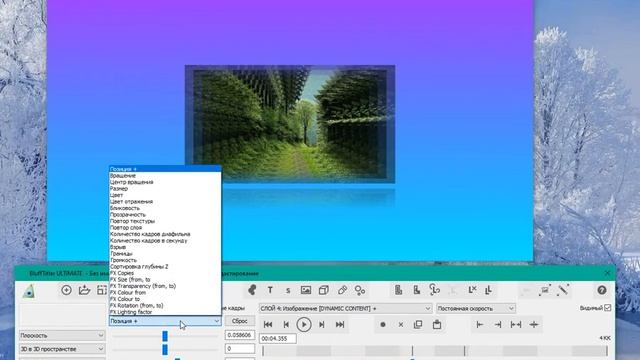Step to the next keyframe
The image size is (640, 360).
coord(322,324)
